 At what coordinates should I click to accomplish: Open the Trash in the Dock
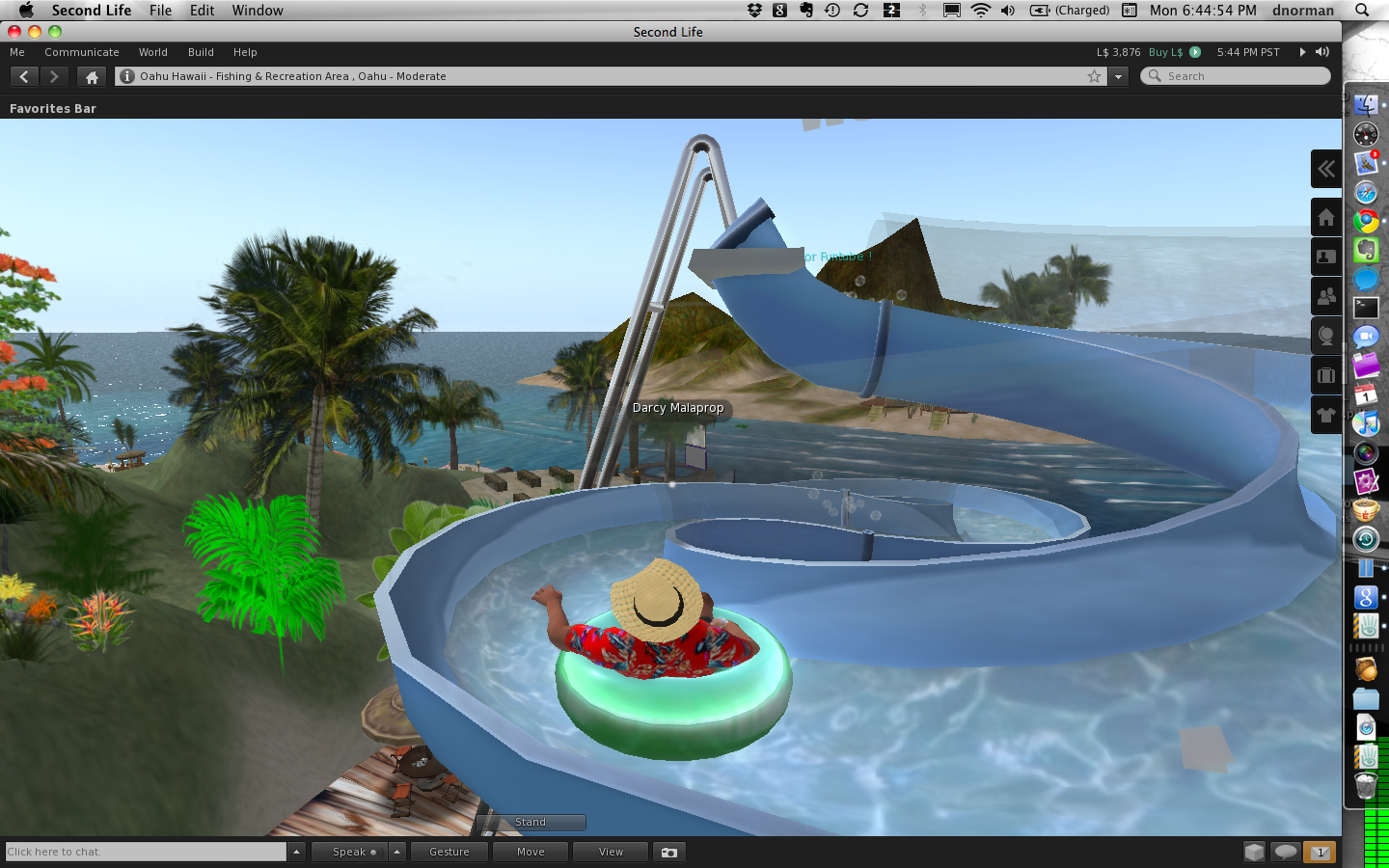tap(1366, 785)
